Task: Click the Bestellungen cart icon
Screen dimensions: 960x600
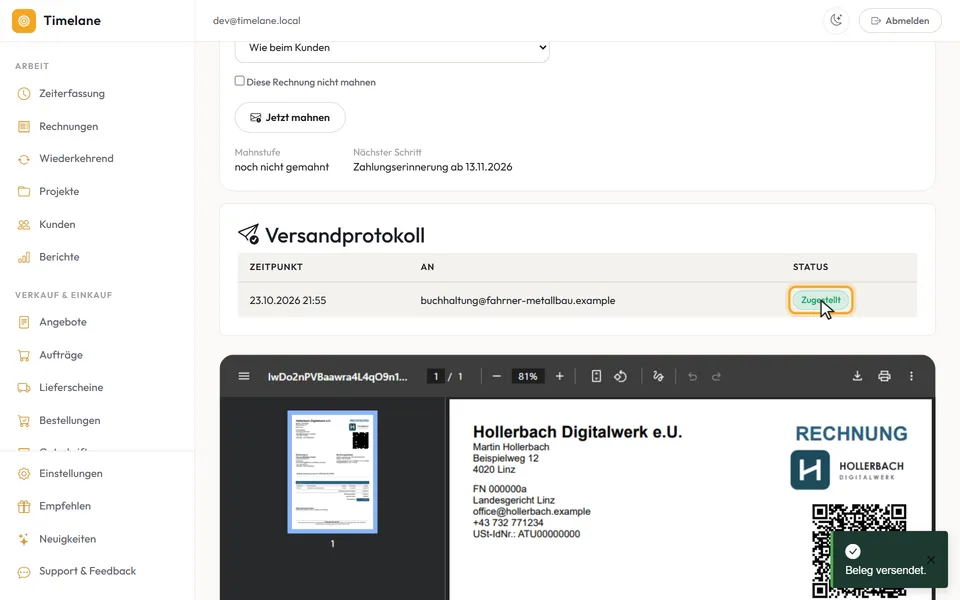Action: 24,421
